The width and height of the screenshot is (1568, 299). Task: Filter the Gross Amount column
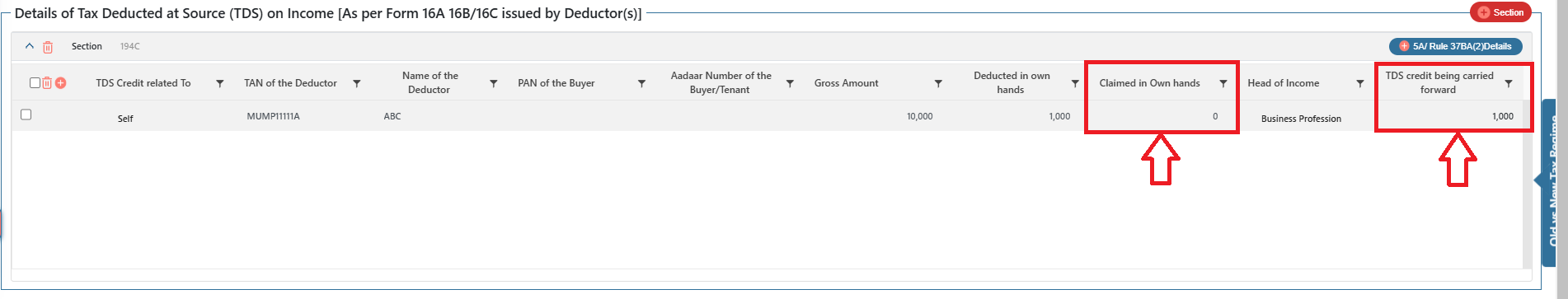click(938, 83)
